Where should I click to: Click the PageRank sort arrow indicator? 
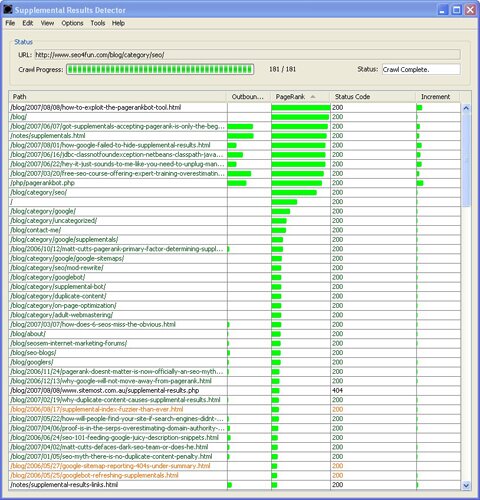(x=313, y=97)
